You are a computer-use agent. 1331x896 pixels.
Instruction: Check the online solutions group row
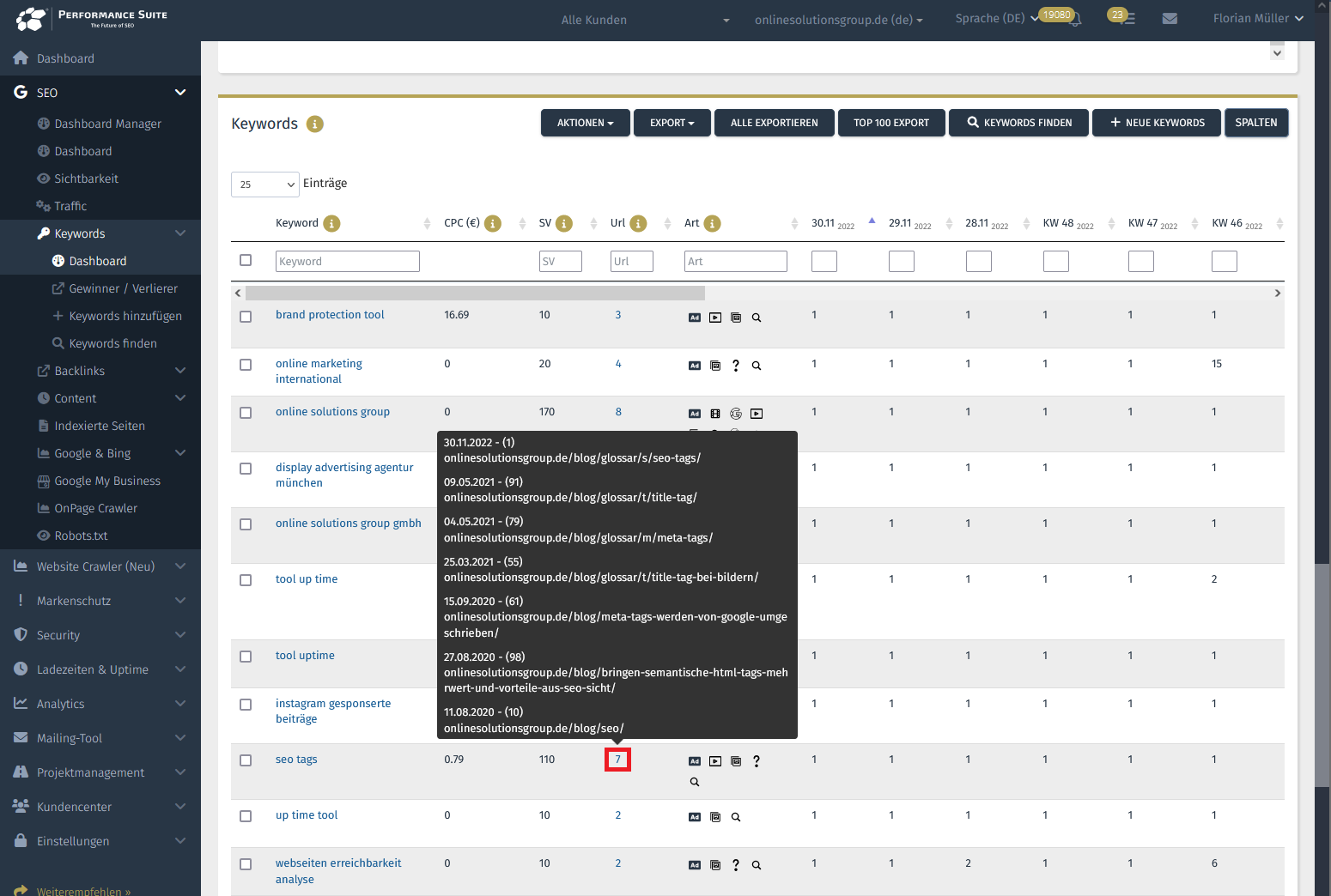[x=246, y=413]
